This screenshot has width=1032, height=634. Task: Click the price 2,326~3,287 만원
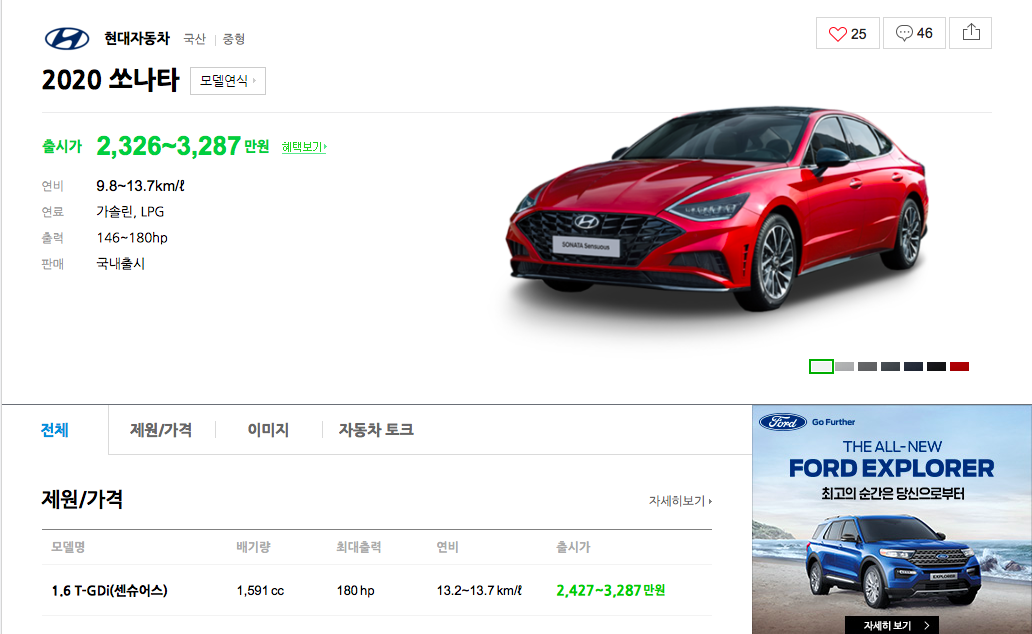click(x=182, y=145)
